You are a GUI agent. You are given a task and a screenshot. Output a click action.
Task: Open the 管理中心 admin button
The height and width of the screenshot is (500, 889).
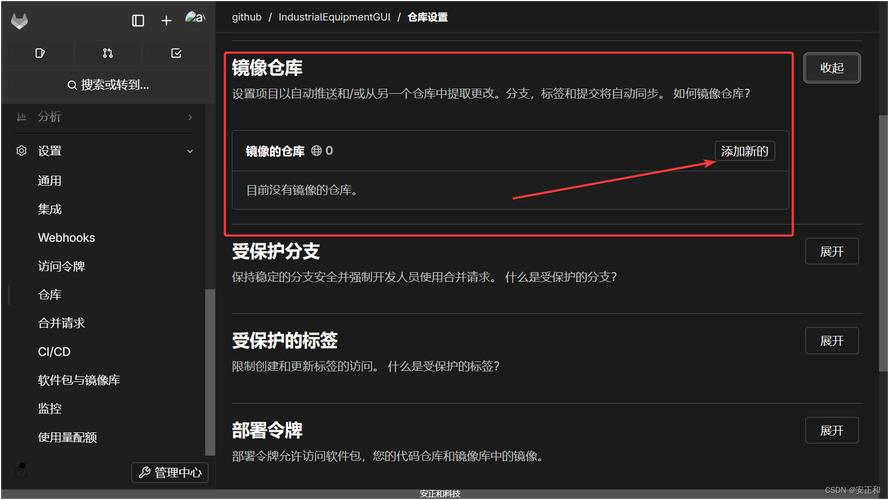point(170,472)
